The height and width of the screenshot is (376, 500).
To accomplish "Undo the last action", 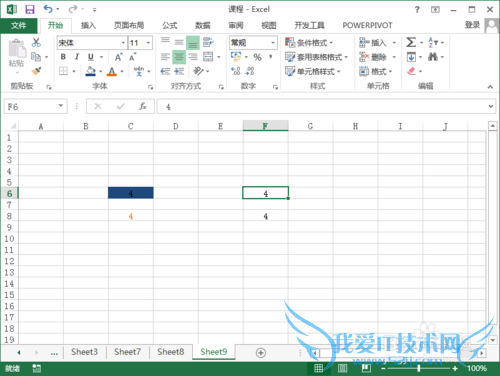I will tap(48, 9).
